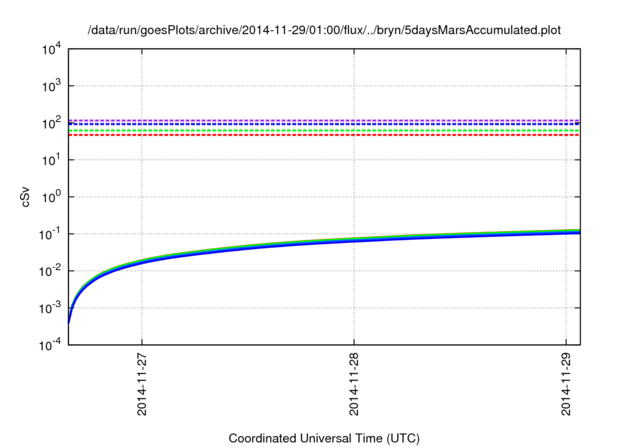Click the y-axis label 10^-3
640x448 pixels.
pos(50,308)
